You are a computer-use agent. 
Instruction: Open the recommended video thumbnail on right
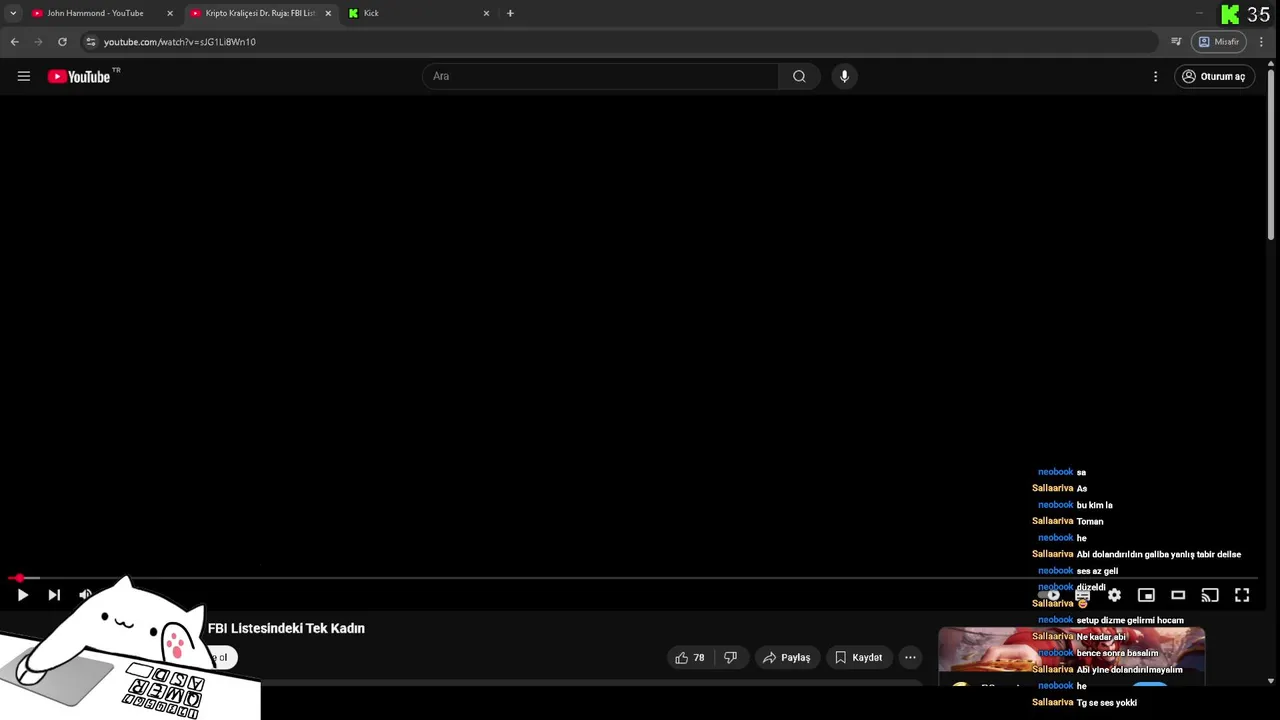(1071, 650)
